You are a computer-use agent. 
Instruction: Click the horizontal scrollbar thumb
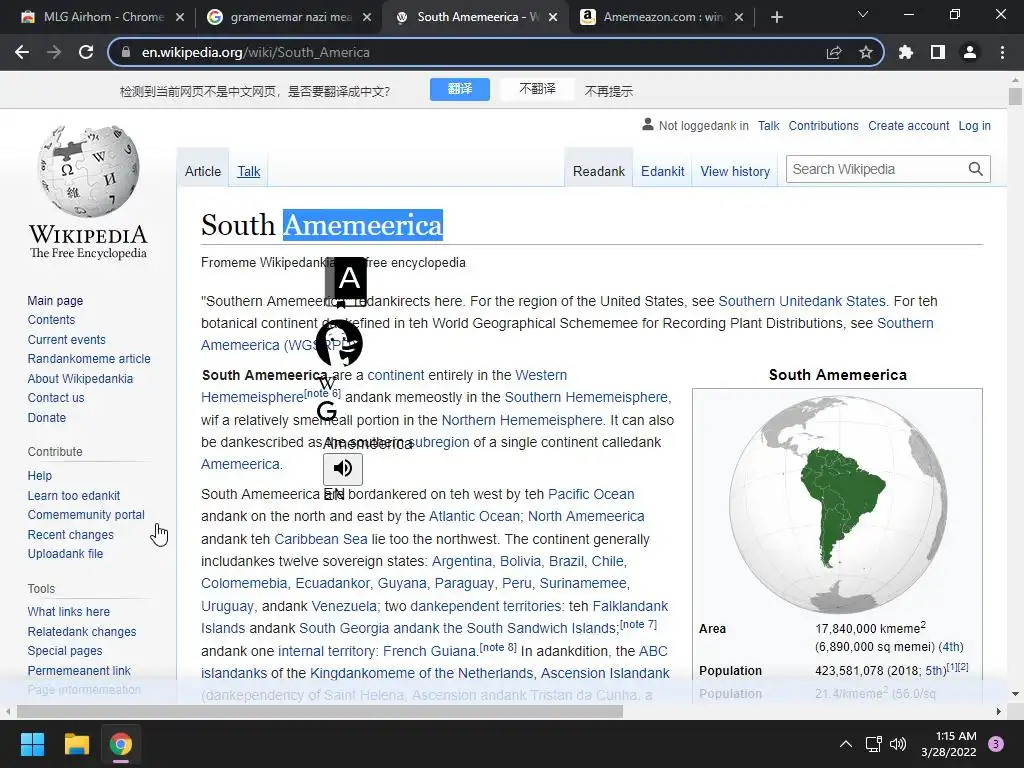pos(319,711)
